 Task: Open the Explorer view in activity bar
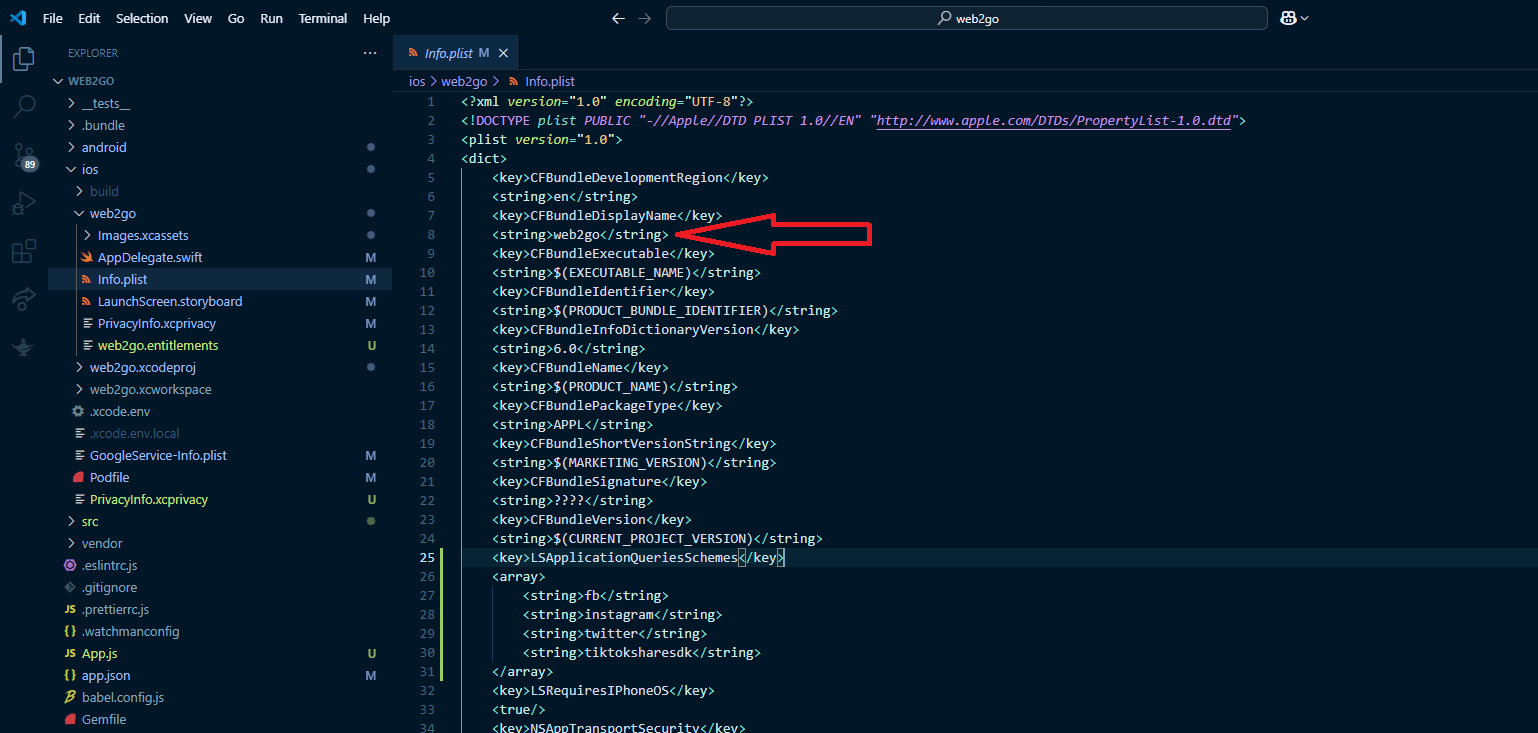coord(24,59)
